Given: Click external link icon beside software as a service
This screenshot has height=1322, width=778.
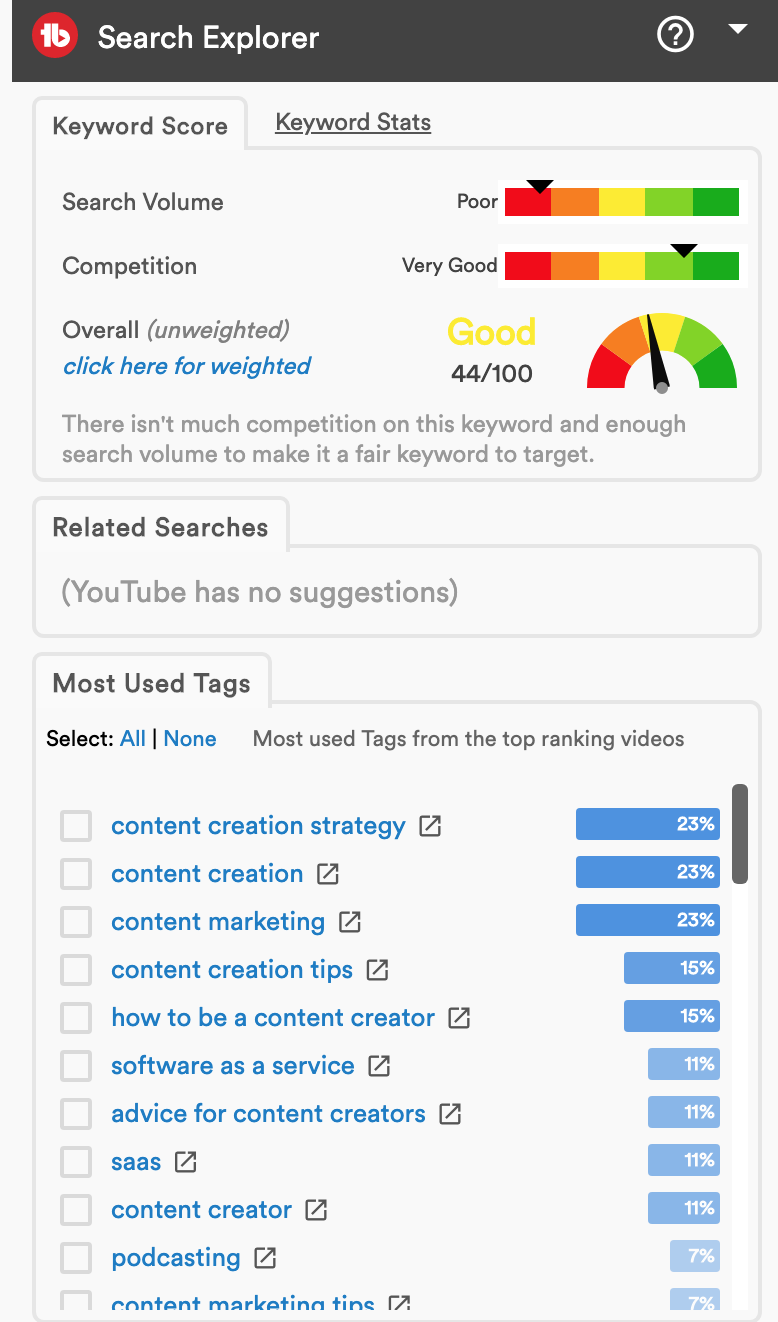Looking at the screenshot, I should point(379,1066).
